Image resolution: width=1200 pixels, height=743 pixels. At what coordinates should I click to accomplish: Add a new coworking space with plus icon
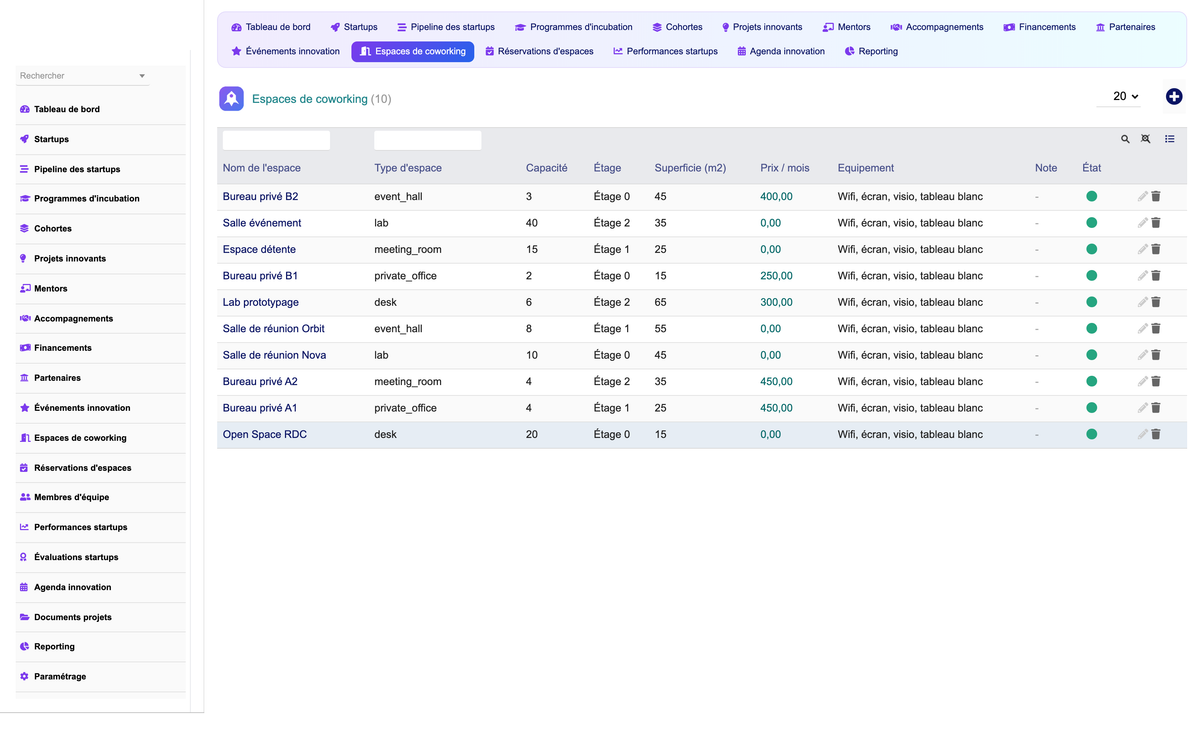[1174, 96]
